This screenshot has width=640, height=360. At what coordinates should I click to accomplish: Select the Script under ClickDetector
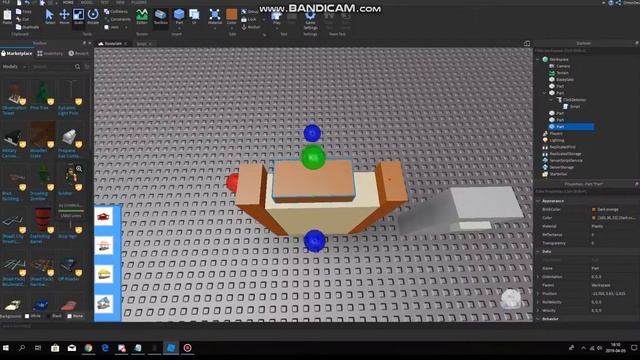[571, 107]
